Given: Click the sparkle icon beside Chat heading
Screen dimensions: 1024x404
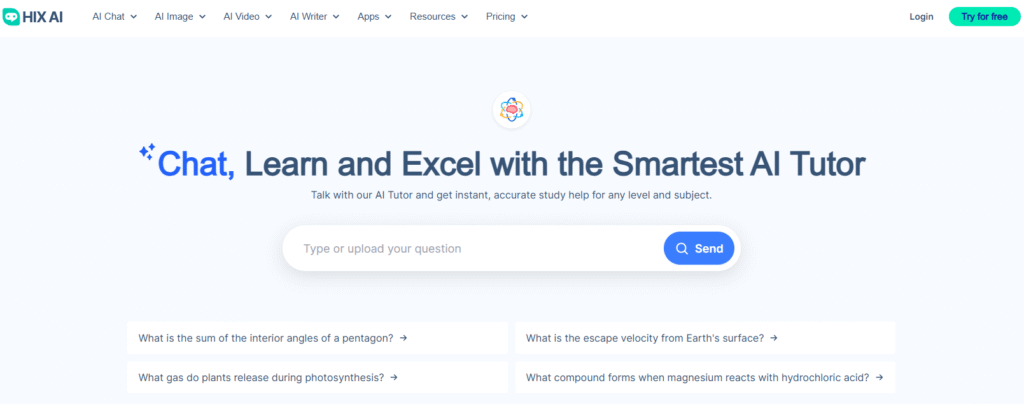Looking at the screenshot, I should click(147, 152).
